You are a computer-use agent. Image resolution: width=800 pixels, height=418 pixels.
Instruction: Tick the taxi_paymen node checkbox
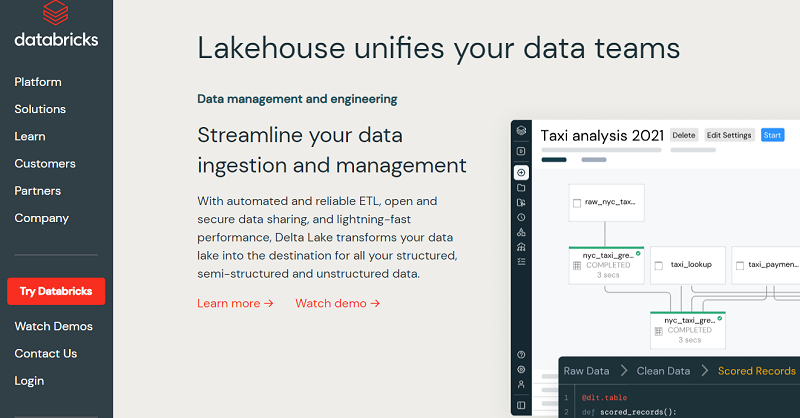[740, 265]
